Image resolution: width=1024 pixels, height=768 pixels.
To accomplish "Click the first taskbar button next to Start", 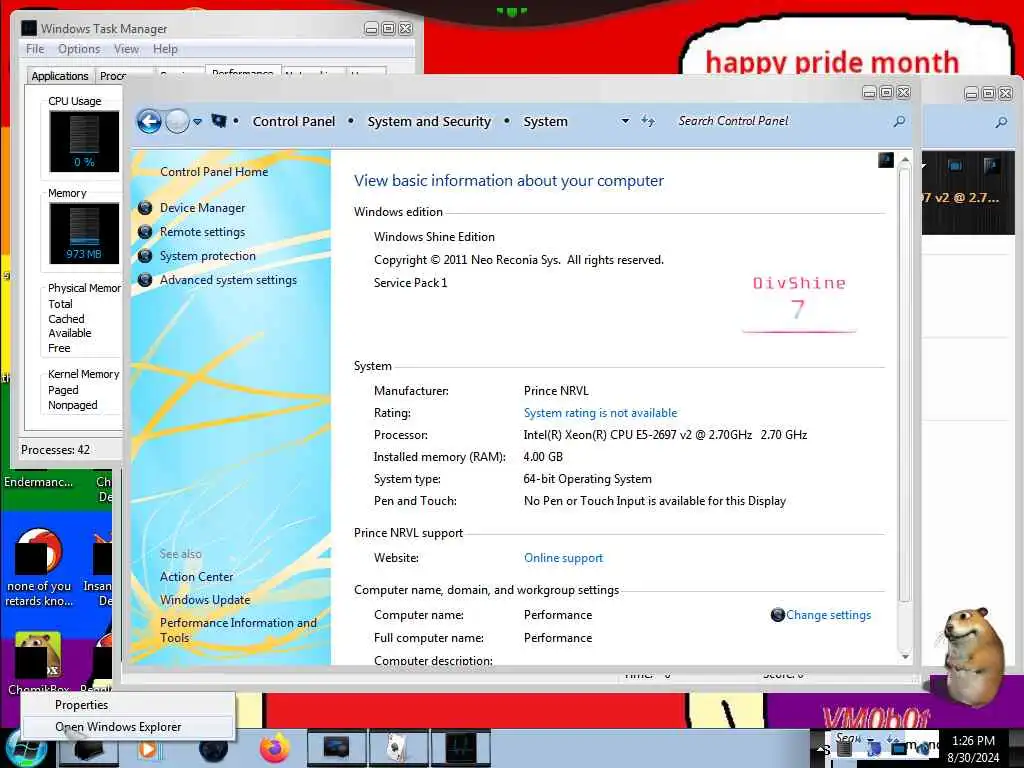I will click(88, 749).
